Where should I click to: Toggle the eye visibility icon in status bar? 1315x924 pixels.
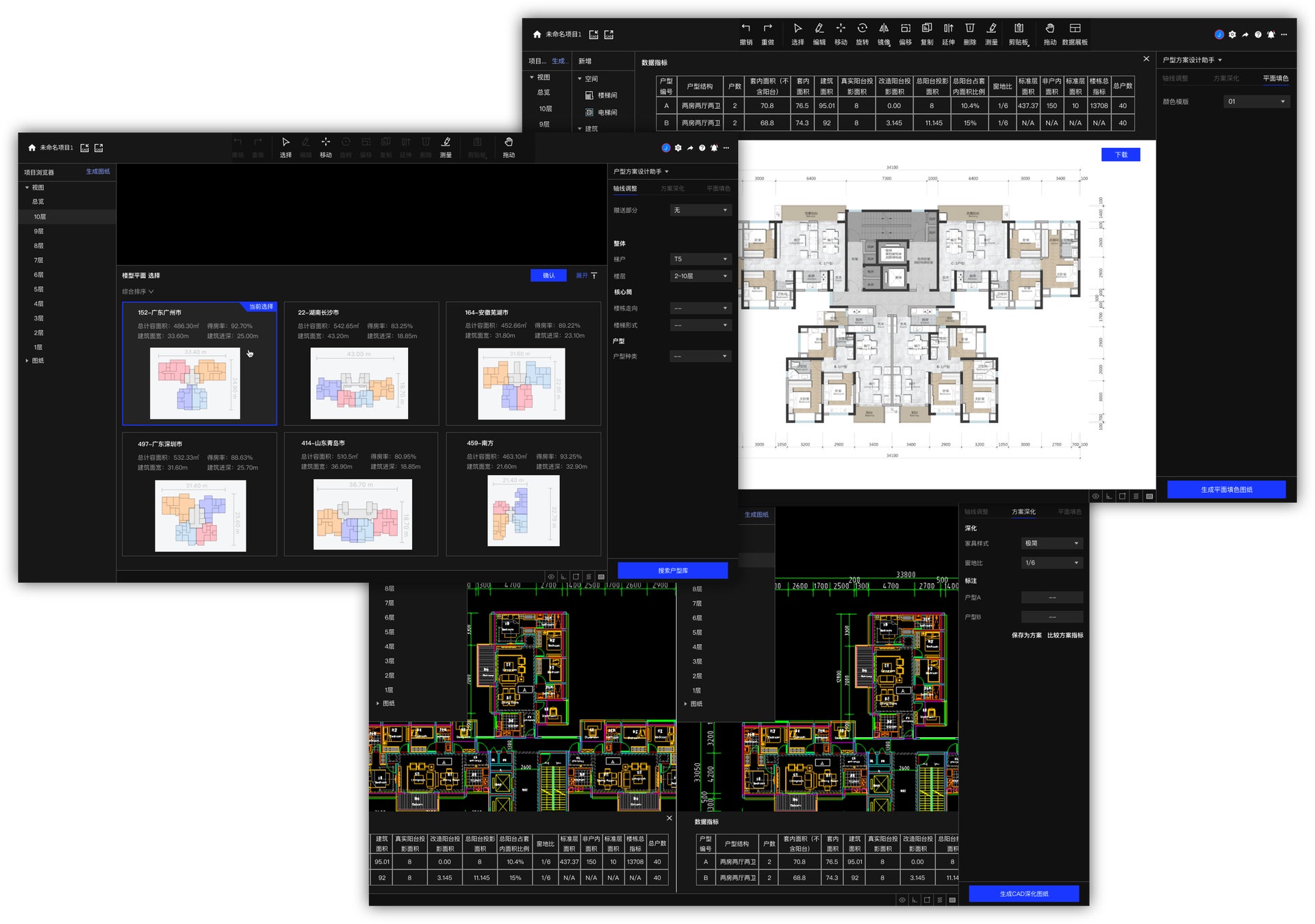(551, 576)
